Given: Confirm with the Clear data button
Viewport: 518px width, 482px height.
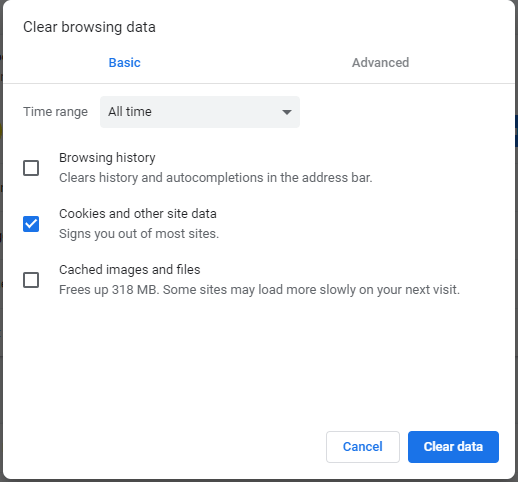Looking at the screenshot, I should click(x=453, y=447).
